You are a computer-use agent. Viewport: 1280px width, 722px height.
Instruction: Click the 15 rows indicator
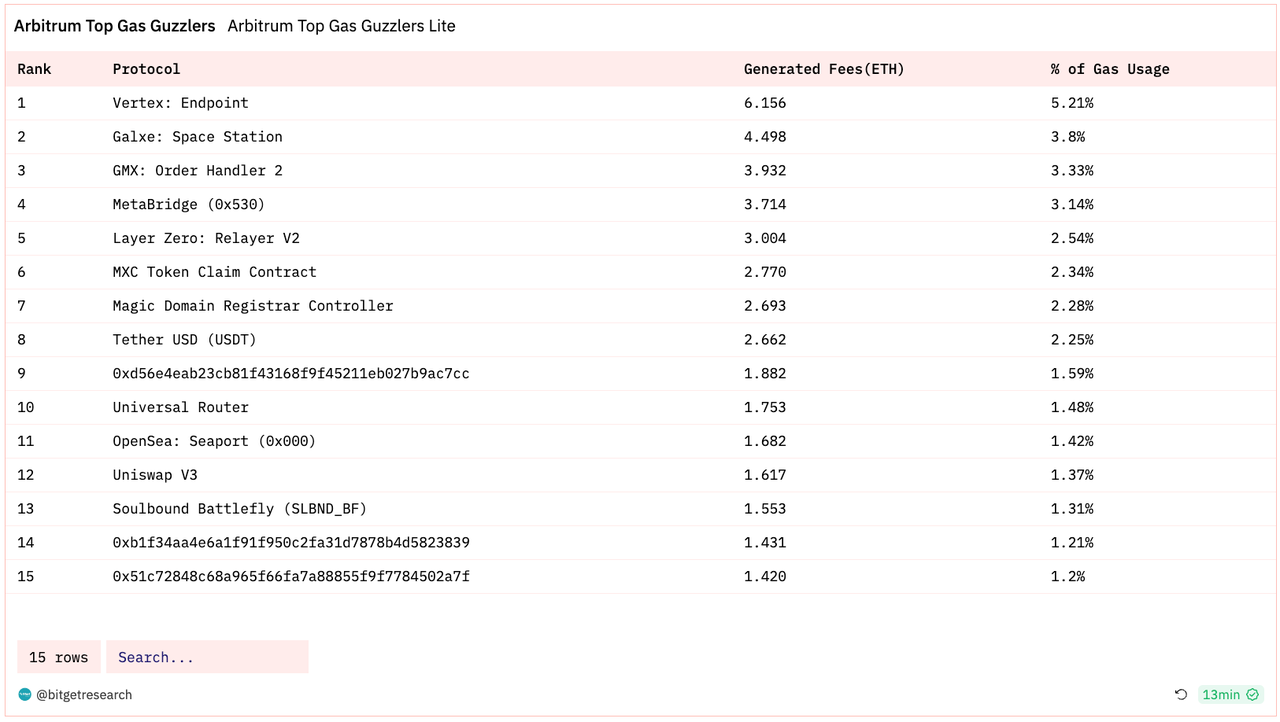click(59, 657)
